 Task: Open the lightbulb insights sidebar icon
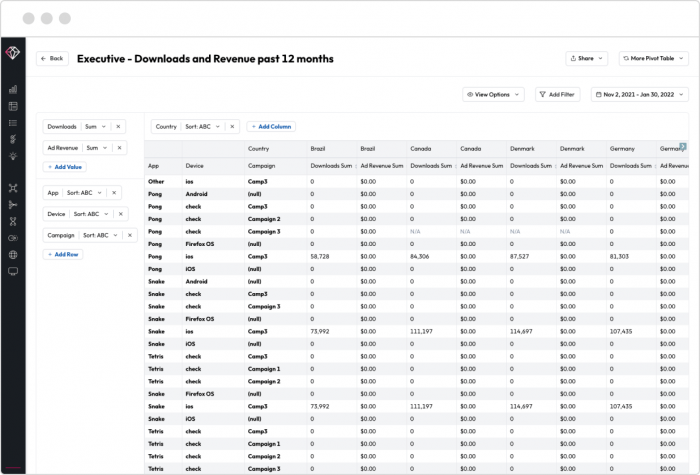13,156
